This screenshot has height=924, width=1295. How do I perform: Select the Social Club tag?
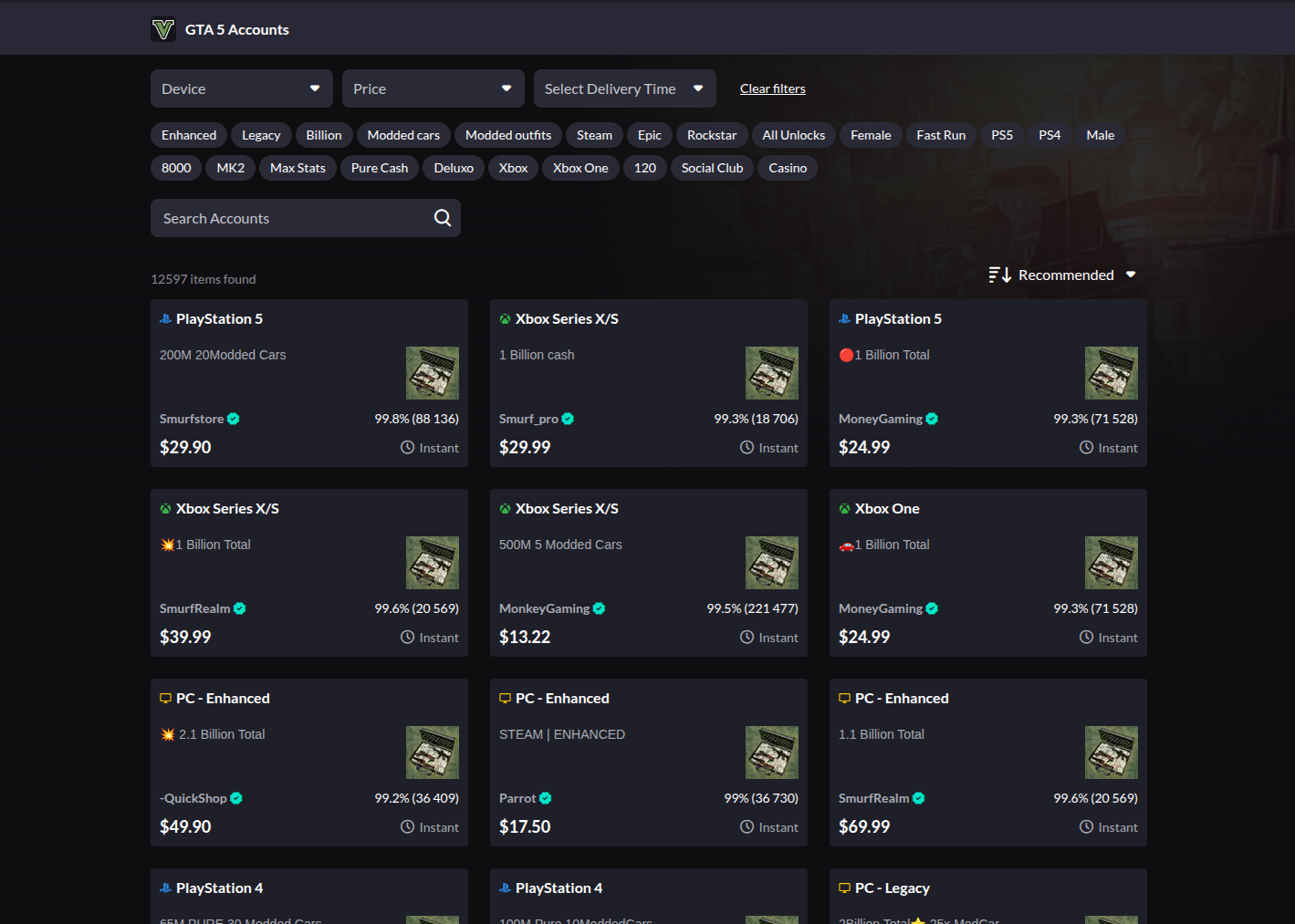(x=712, y=168)
